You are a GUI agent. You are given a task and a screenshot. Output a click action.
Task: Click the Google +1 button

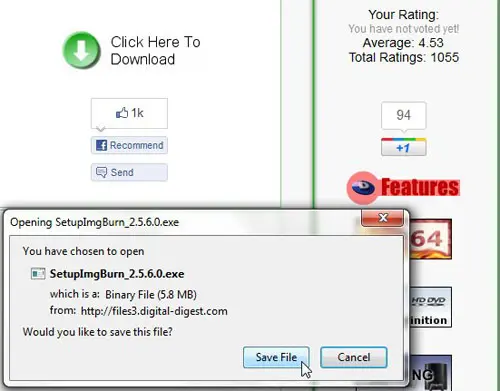pyautogui.click(x=404, y=147)
